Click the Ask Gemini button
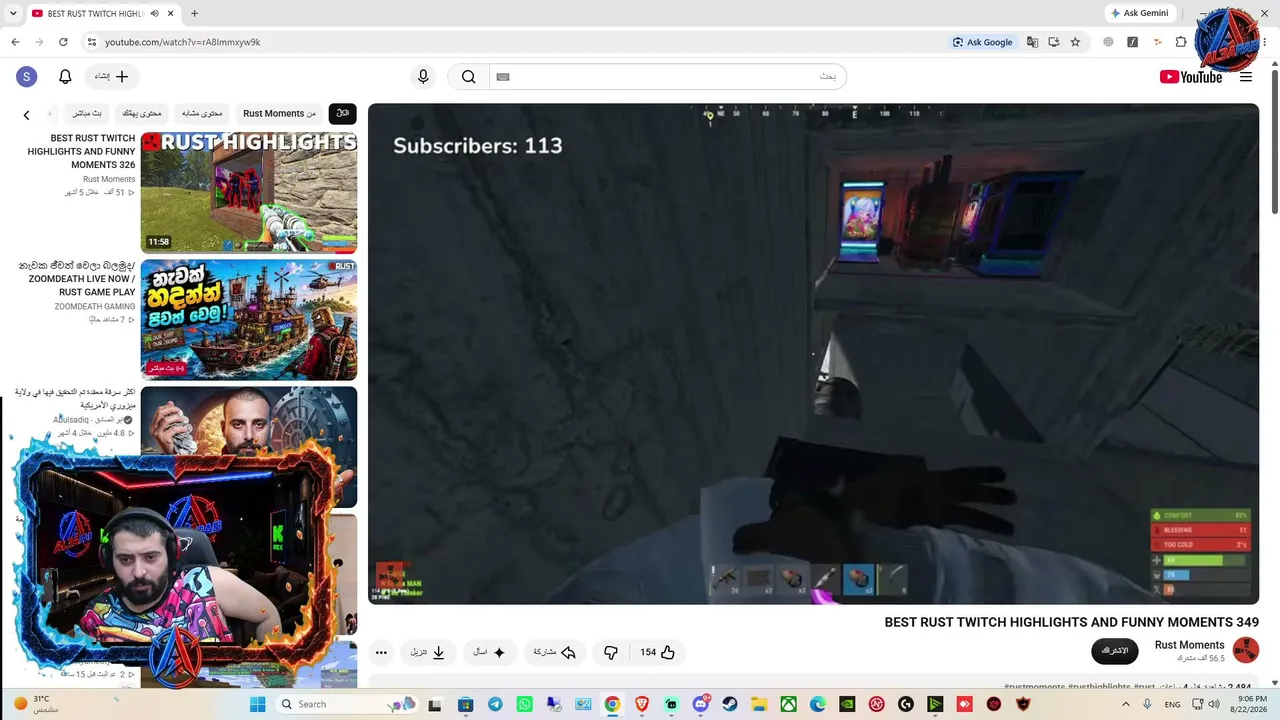This screenshot has width=1280, height=720. coord(1139,13)
